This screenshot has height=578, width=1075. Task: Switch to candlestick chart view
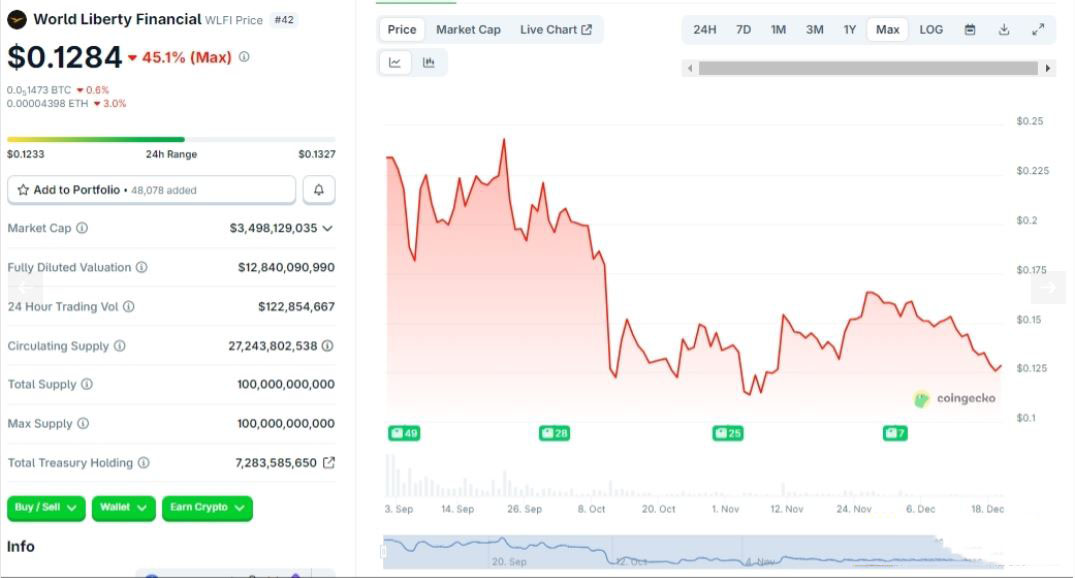tap(429, 63)
